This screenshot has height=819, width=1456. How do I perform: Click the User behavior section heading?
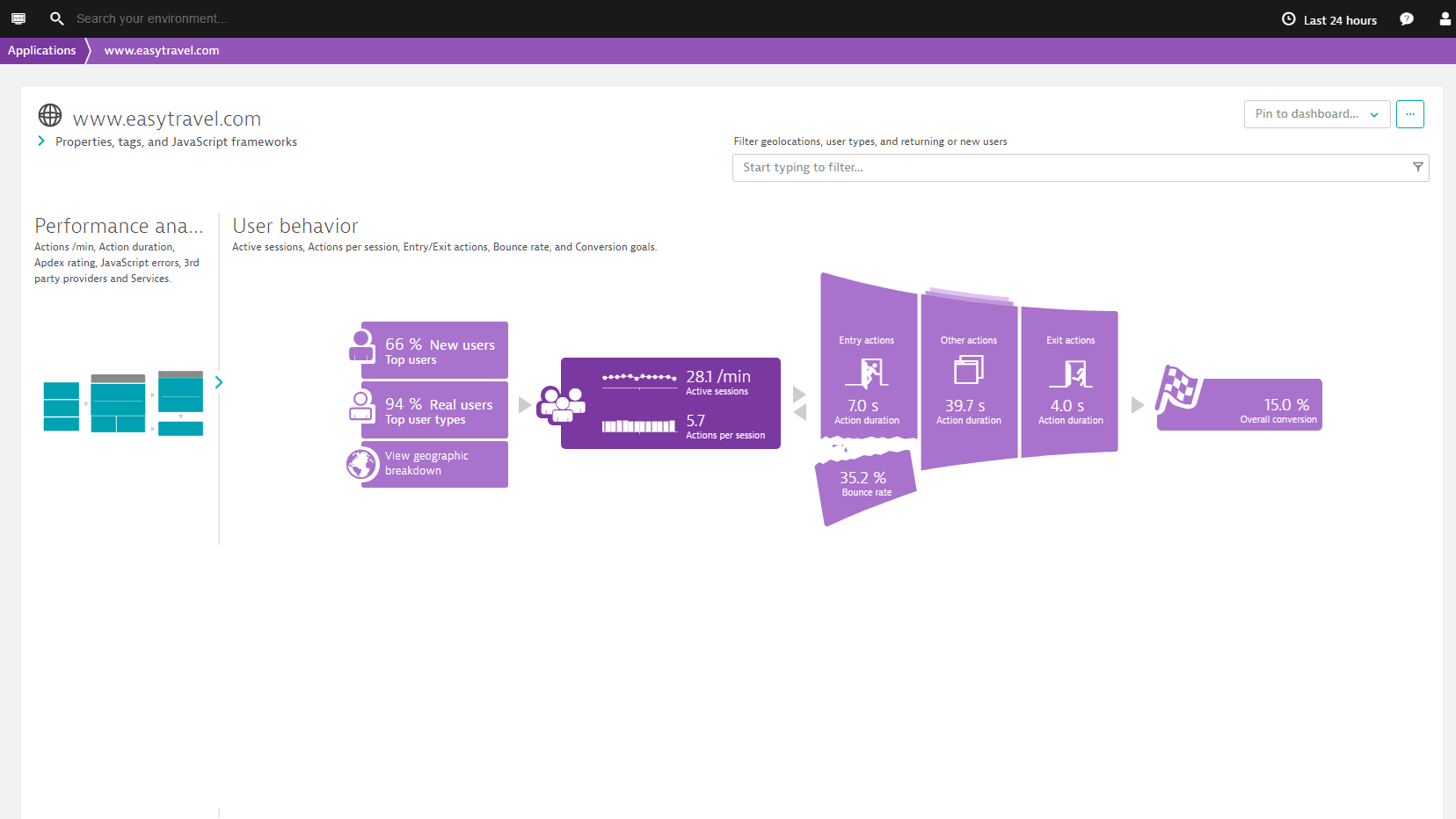(x=295, y=226)
